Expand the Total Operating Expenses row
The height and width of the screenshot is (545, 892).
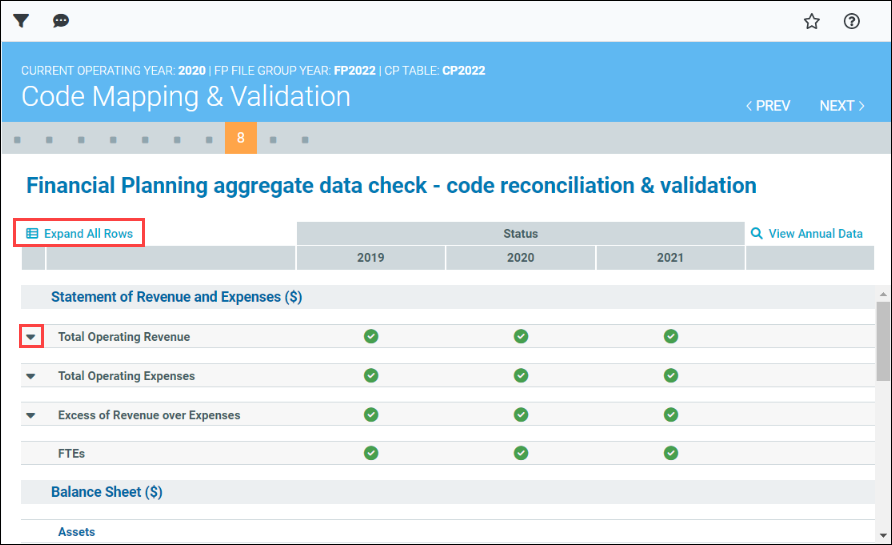click(x=31, y=377)
